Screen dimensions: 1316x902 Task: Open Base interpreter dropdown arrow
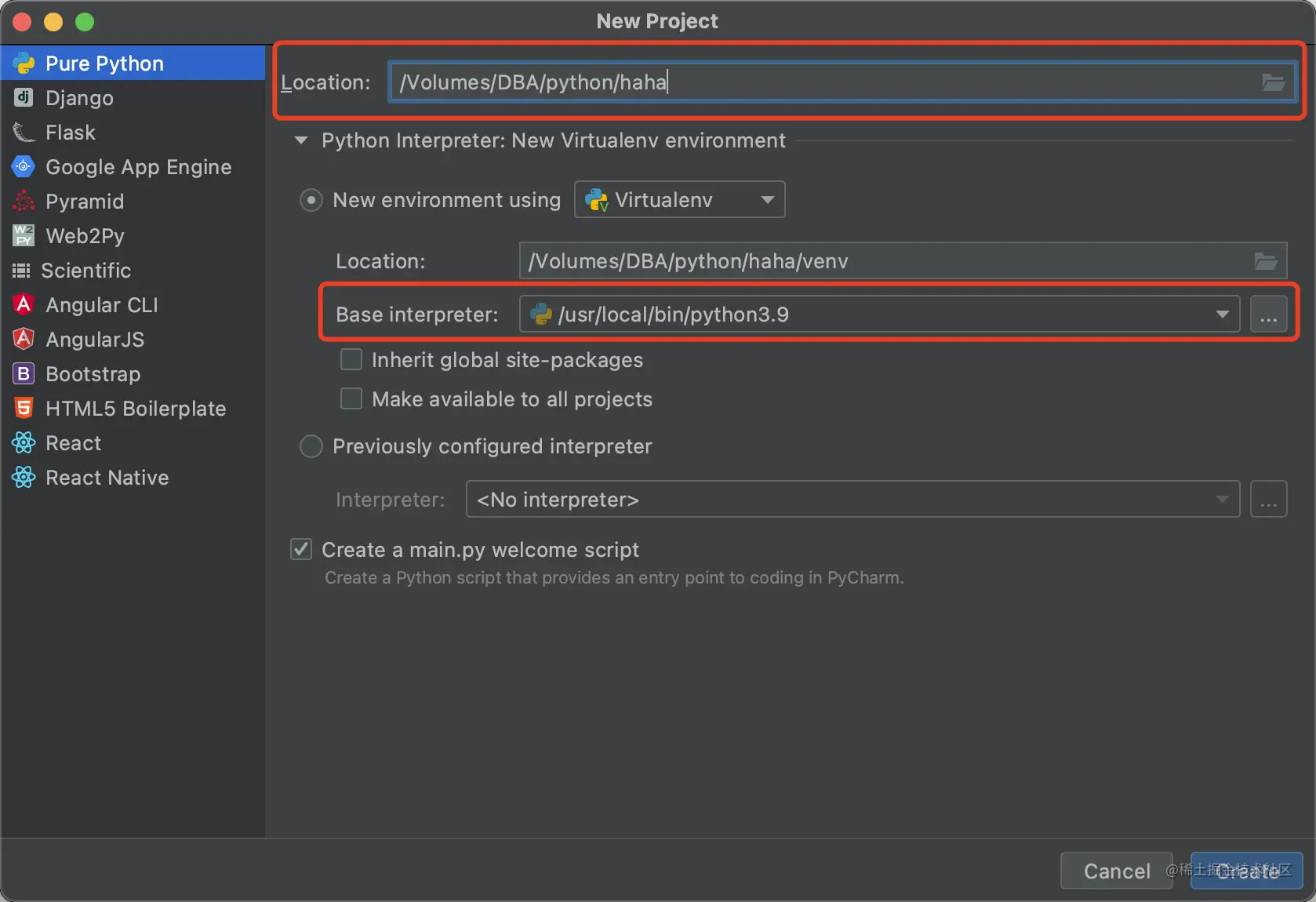tap(1222, 315)
